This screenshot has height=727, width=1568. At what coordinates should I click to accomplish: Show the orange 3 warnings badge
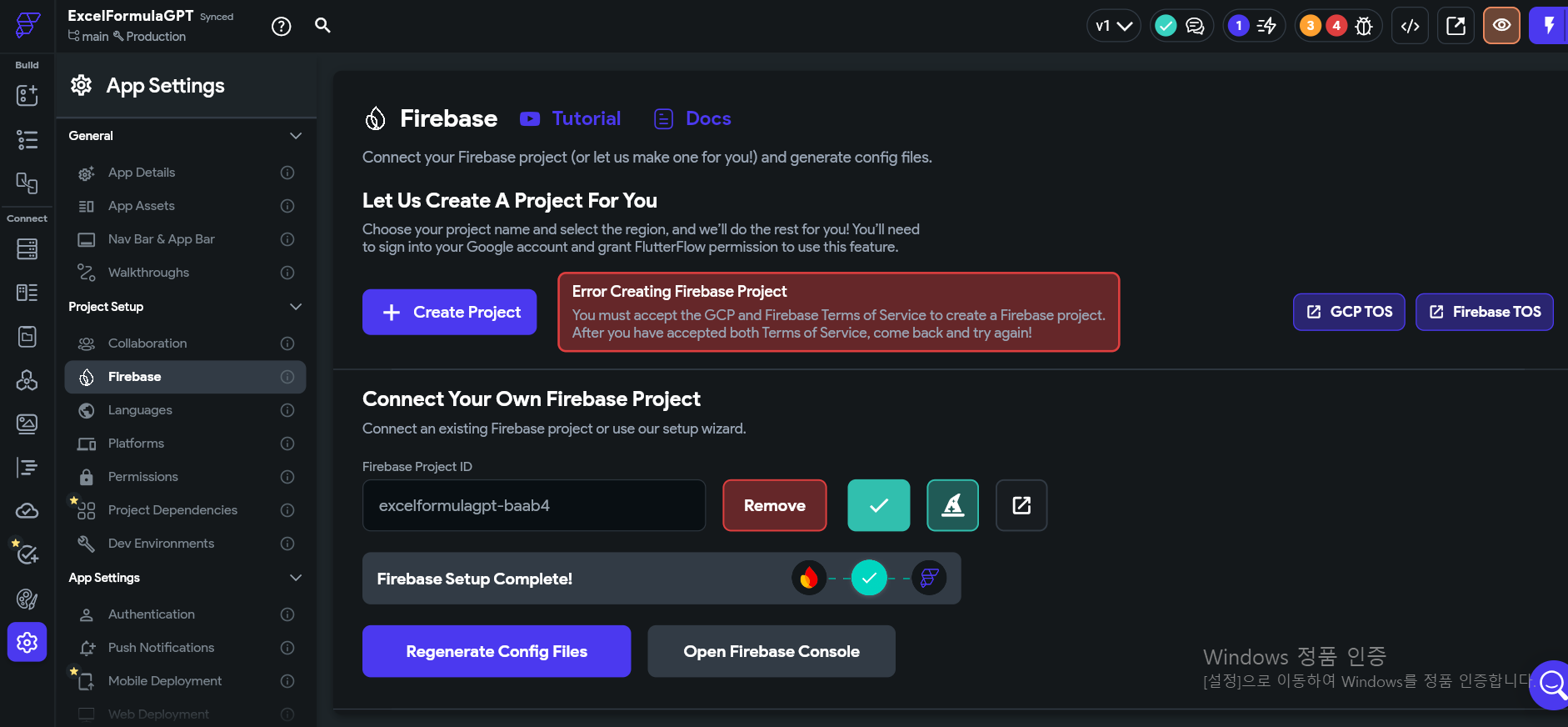(1311, 26)
